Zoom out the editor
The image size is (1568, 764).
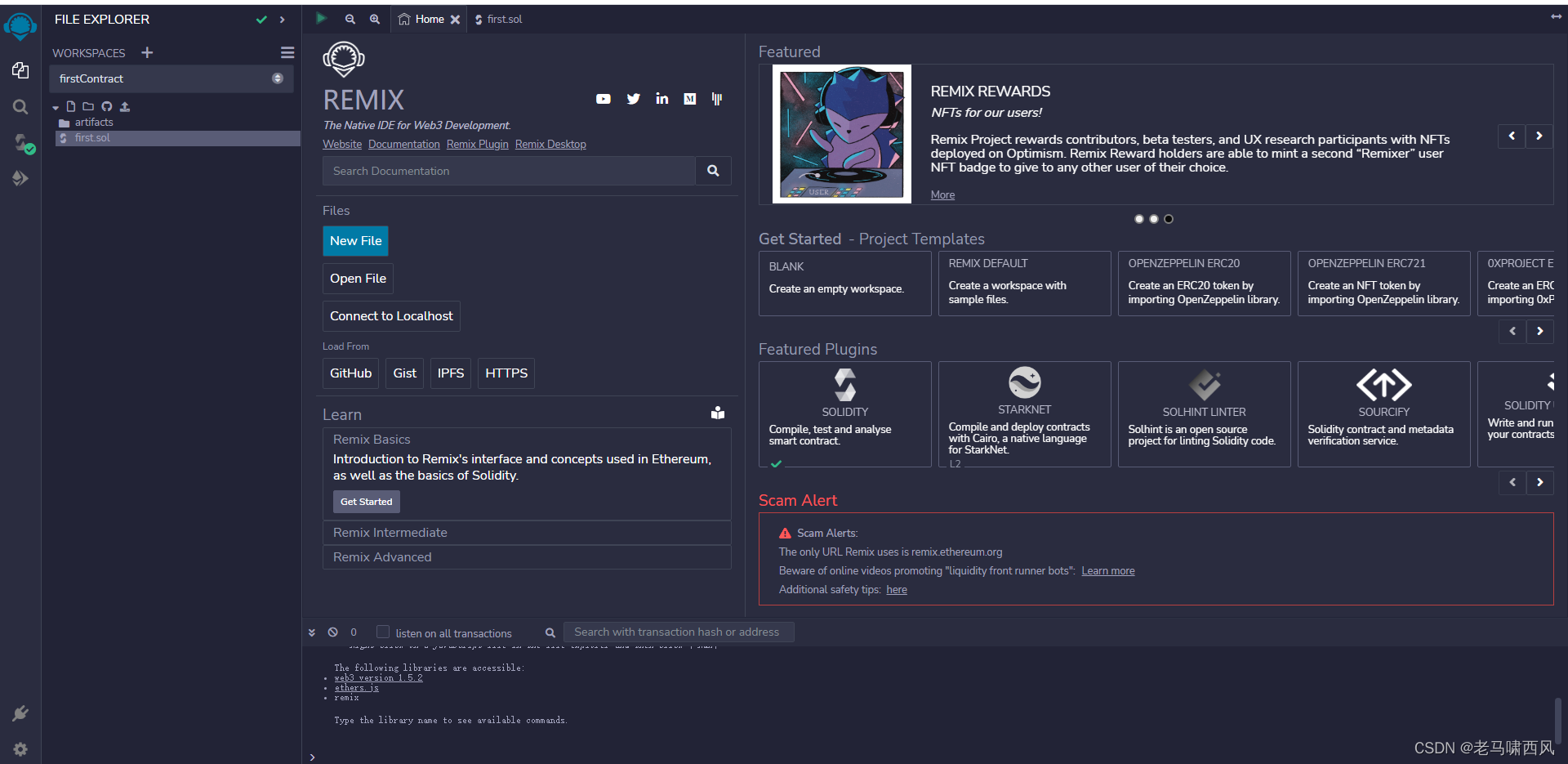pyautogui.click(x=350, y=19)
